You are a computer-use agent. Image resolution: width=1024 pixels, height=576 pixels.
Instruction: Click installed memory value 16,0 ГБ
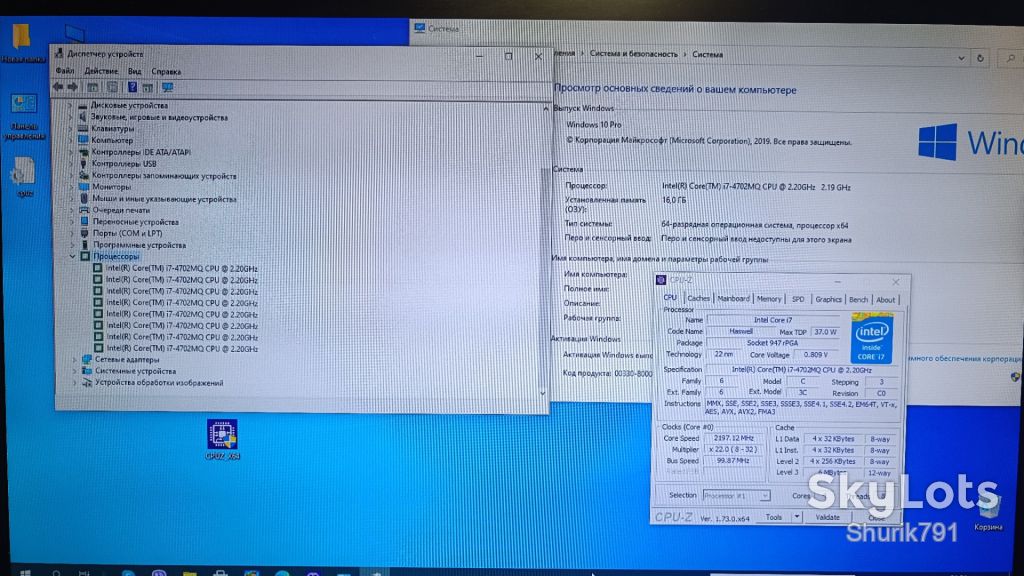tap(674, 200)
